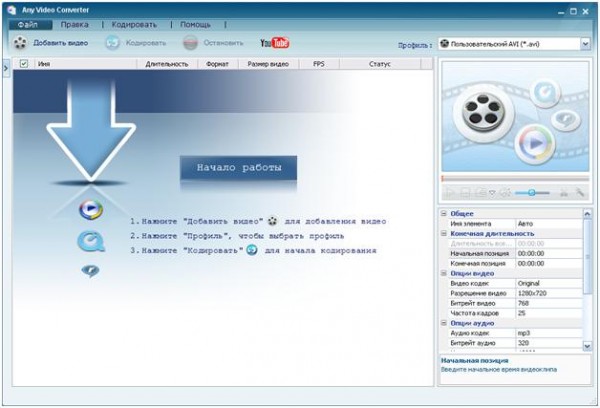Screen dimensions: 600x408
Task: Click the Any Video Converter title icon
Action: (11, 10)
